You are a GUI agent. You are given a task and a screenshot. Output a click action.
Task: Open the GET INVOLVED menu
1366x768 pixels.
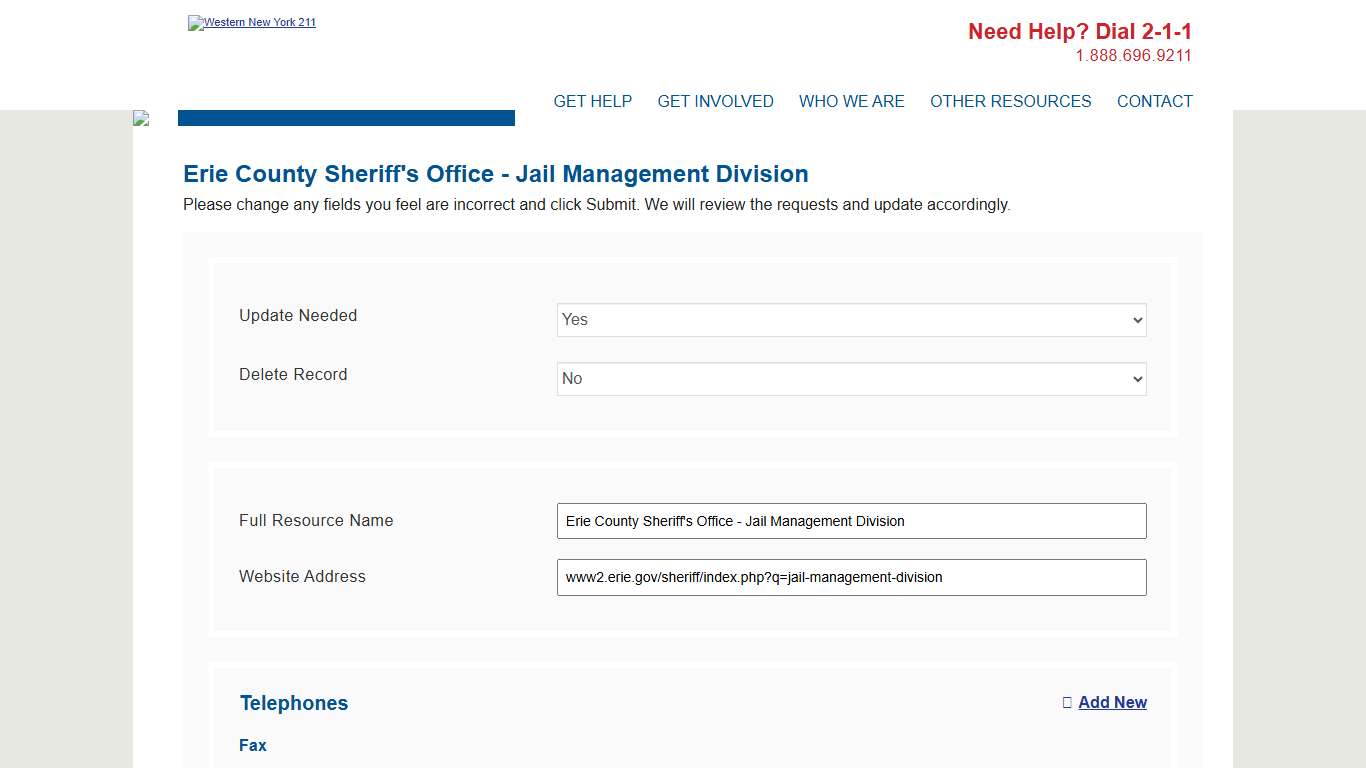click(x=715, y=101)
